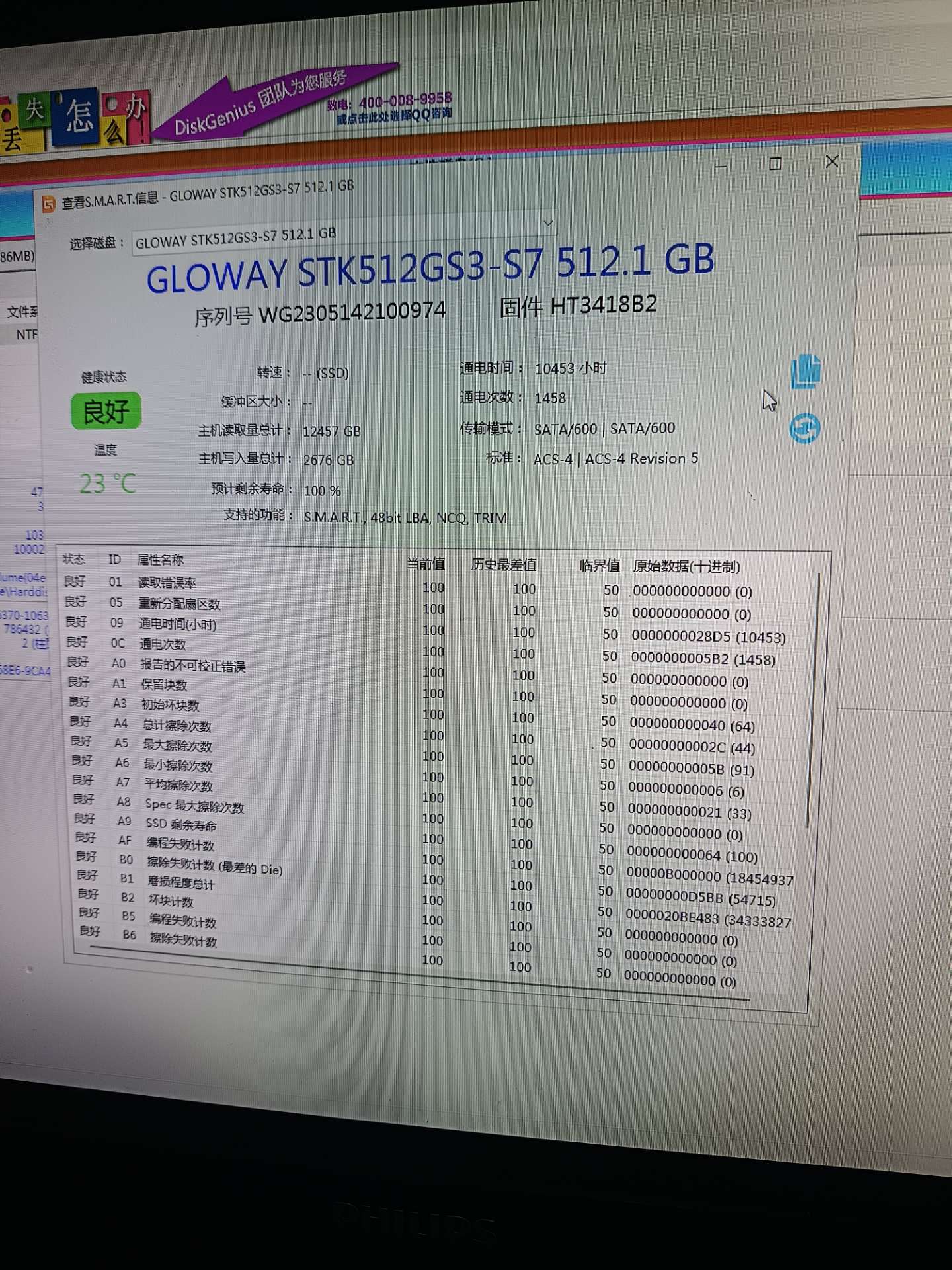Click the orange DiskGenius icon in title bar
The image size is (952, 1270).
click(x=48, y=204)
